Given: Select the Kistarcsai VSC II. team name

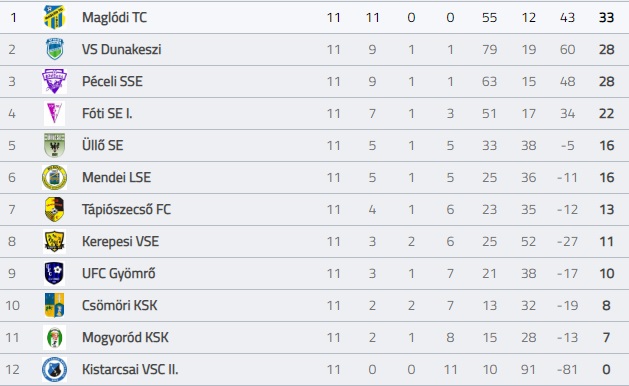Looking at the screenshot, I should click(x=130, y=369).
